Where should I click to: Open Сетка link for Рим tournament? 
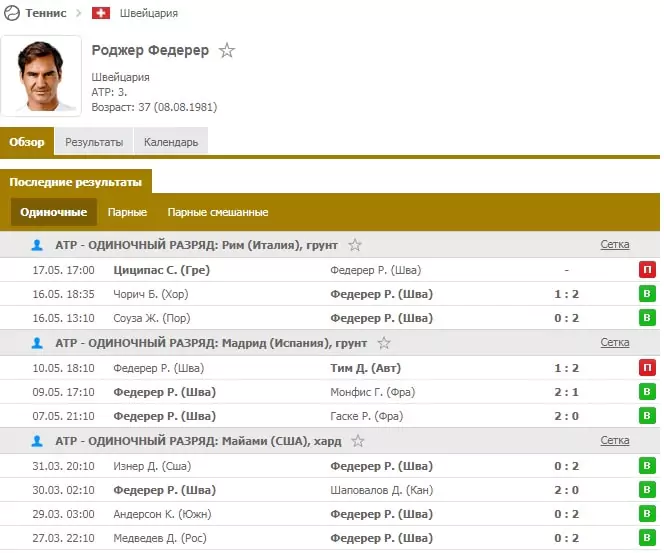pyautogui.click(x=615, y=244)
